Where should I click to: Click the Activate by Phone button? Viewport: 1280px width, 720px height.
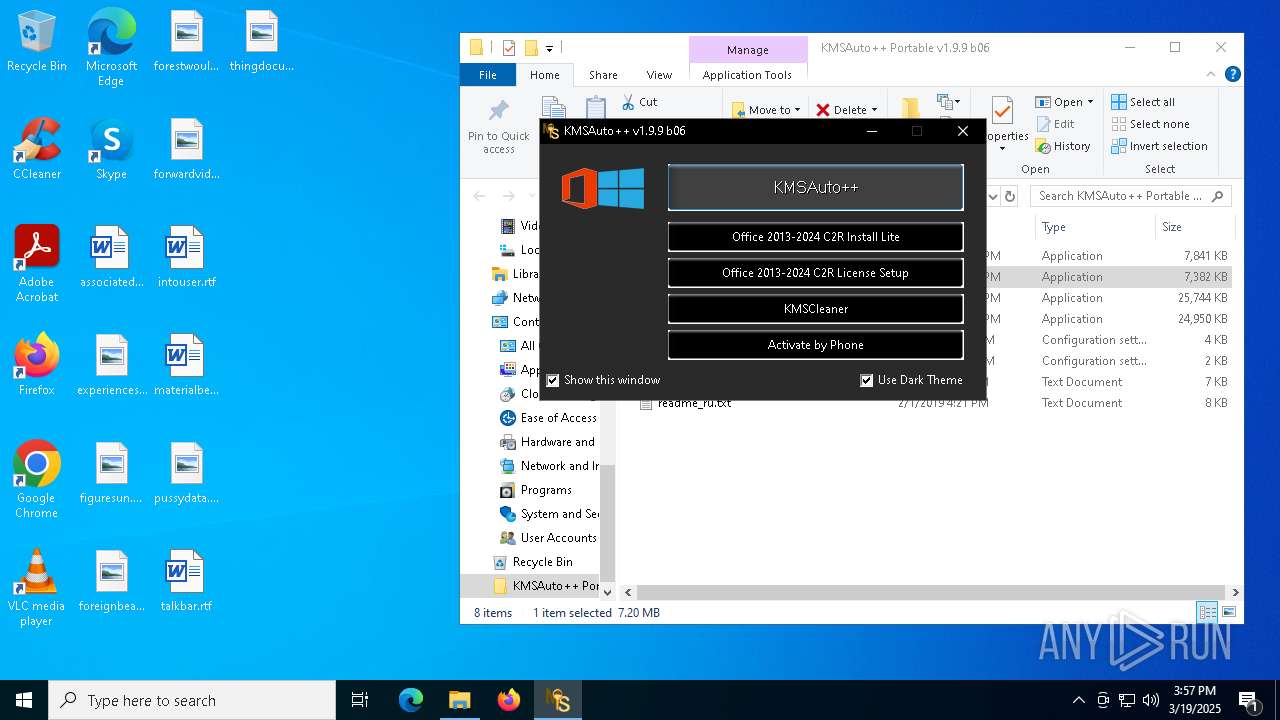coord(815,345)
